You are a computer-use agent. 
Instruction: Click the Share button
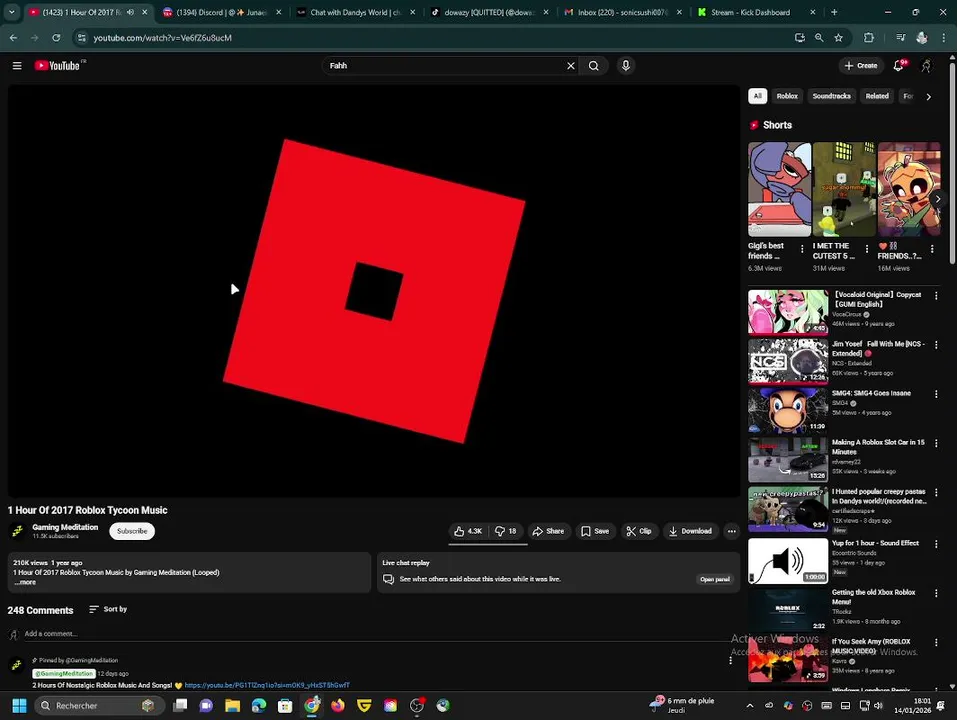coord(548,531)
